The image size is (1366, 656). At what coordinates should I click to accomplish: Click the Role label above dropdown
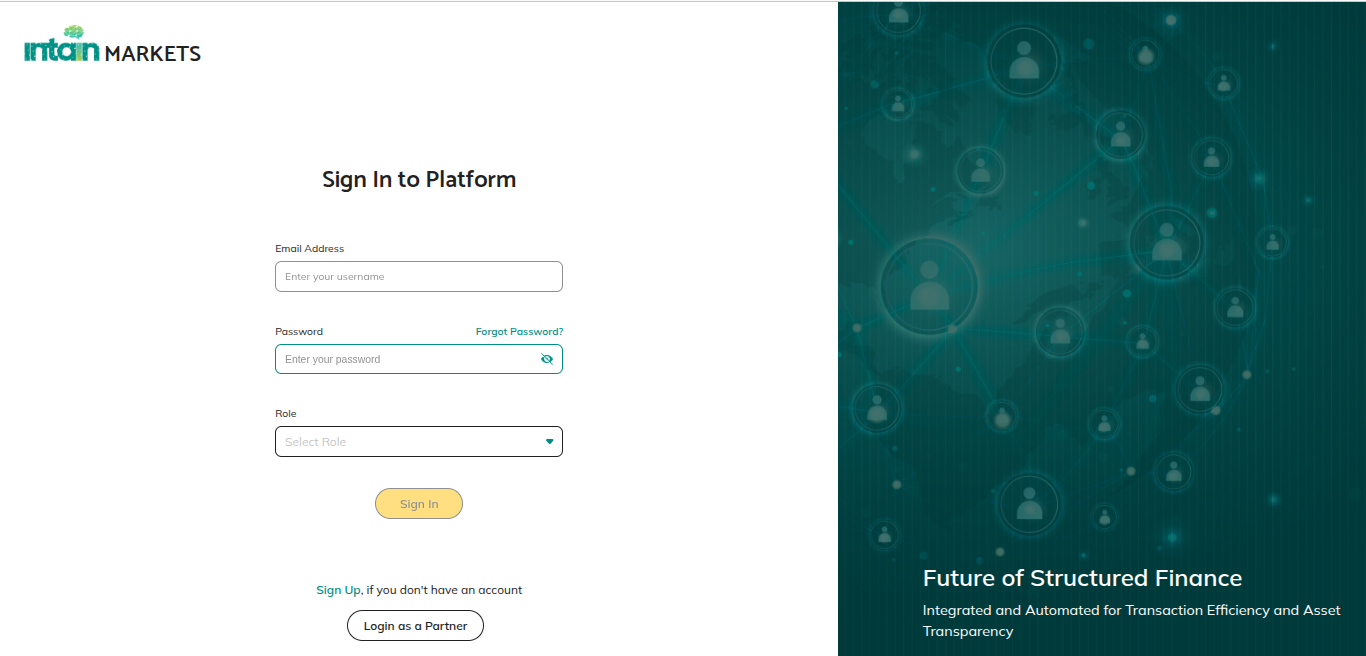[286, 414]
